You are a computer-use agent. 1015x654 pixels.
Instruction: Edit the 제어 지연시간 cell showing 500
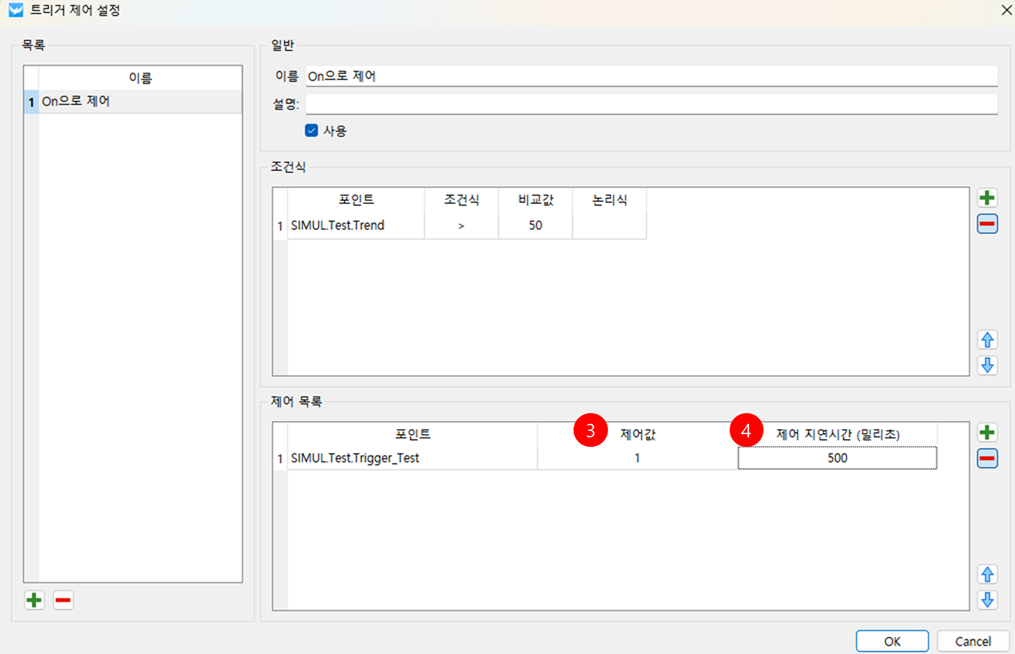pos(837,458)
